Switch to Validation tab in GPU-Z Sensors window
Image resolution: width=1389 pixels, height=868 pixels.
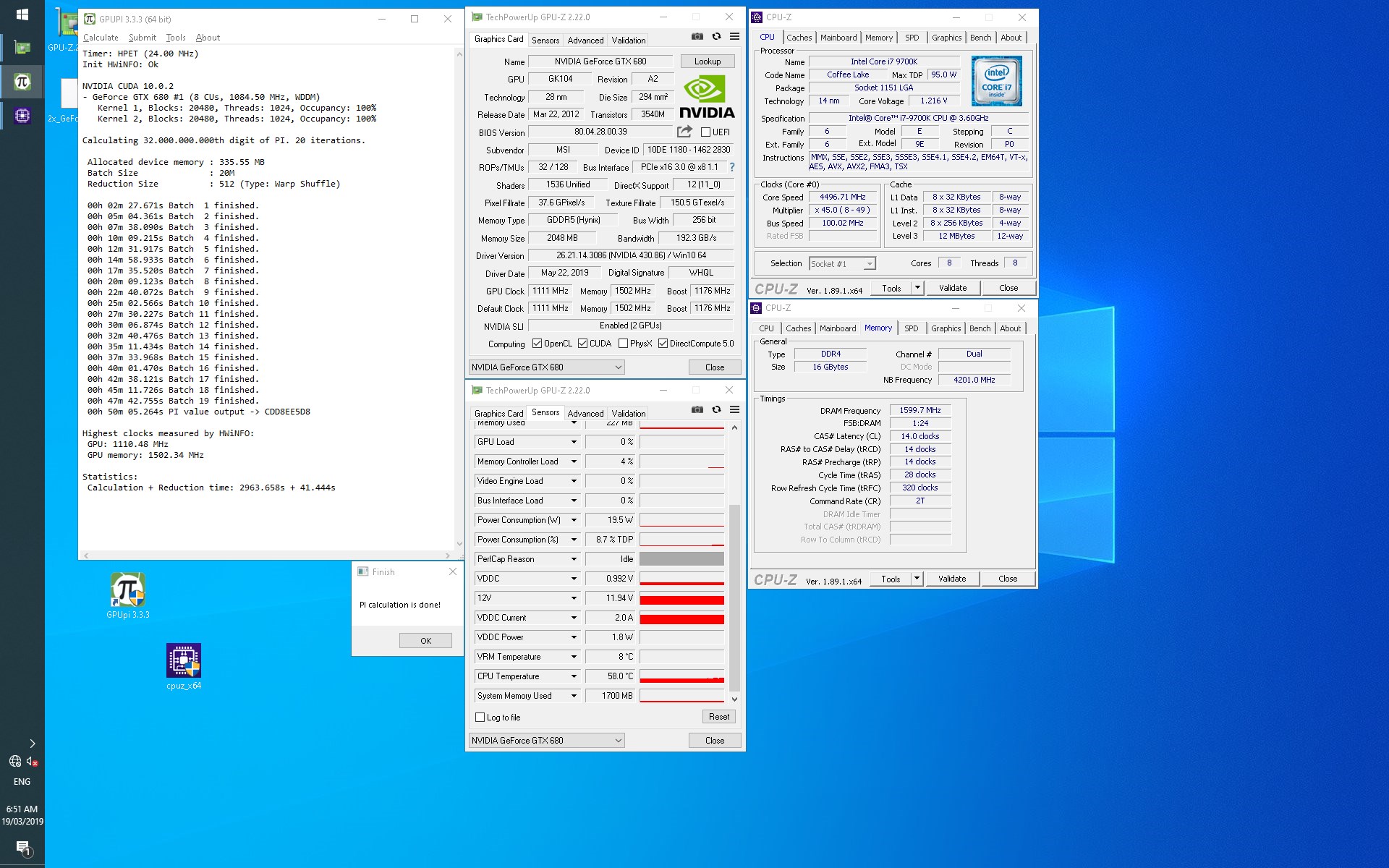coord(628,414)
